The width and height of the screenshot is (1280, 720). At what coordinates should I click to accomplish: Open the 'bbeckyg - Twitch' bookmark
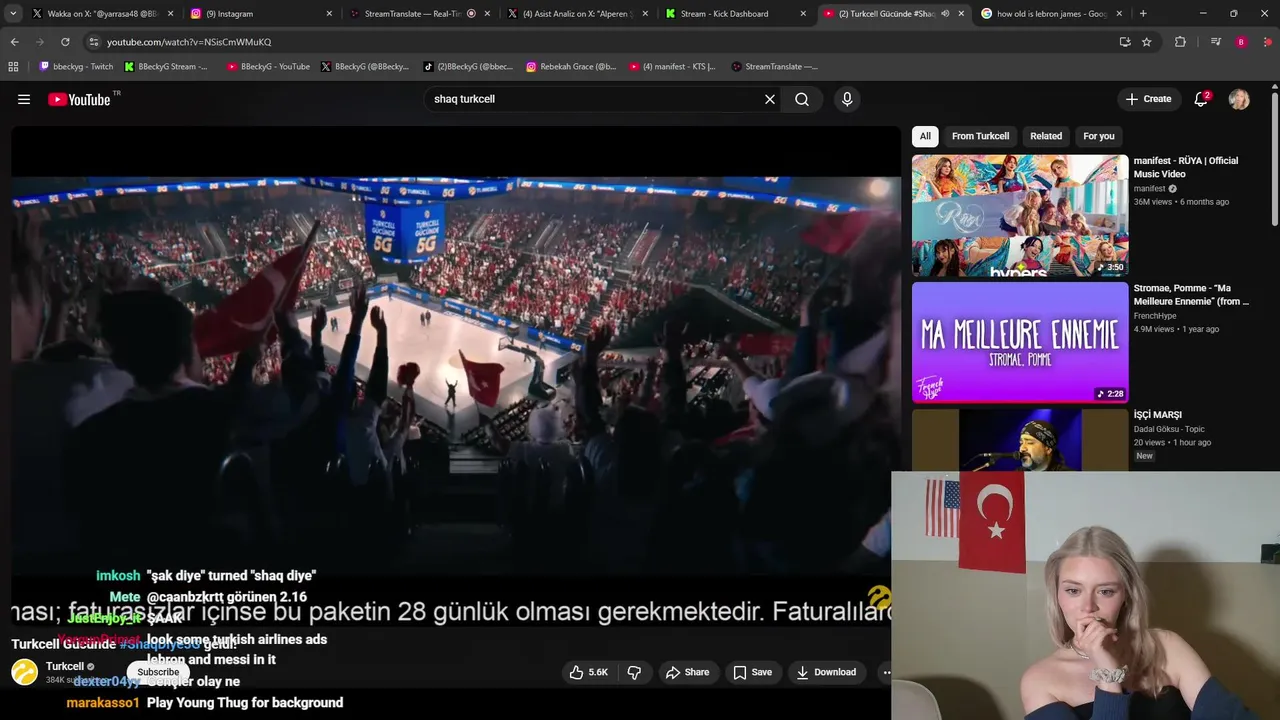[x=77, y=67]
